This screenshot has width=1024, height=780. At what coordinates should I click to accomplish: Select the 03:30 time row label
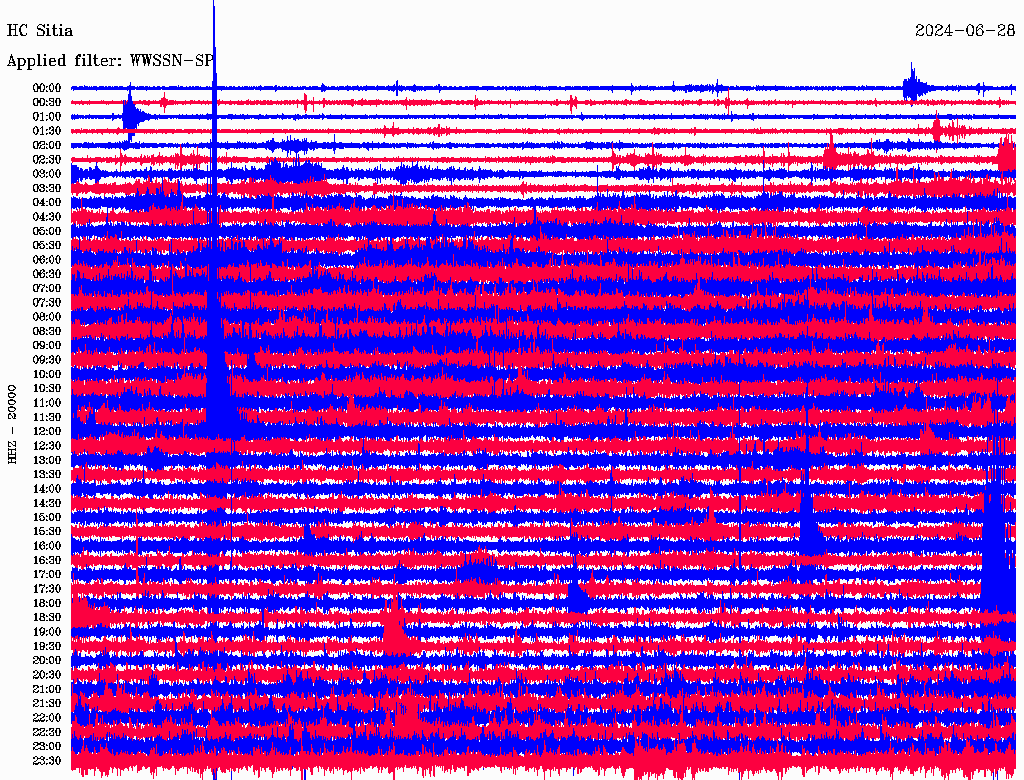pos(47,188)
